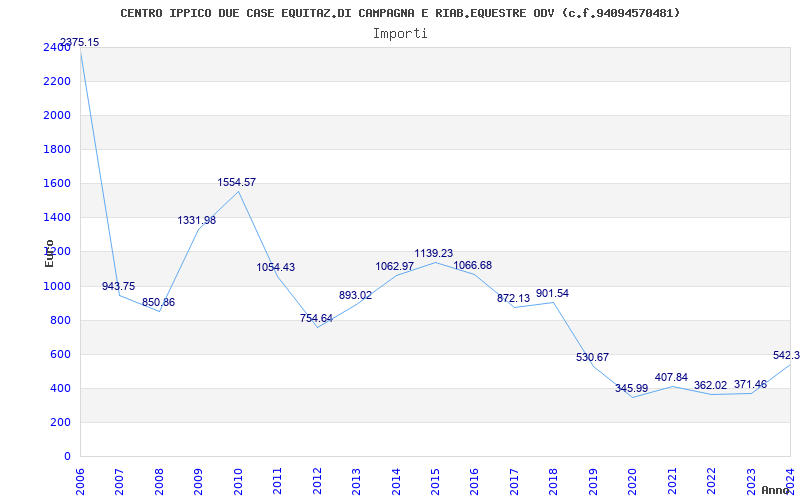This screenshot has width=800, height=500.
Task: Click the 400 y-axis tick label
Action: (x=61, y=388)
